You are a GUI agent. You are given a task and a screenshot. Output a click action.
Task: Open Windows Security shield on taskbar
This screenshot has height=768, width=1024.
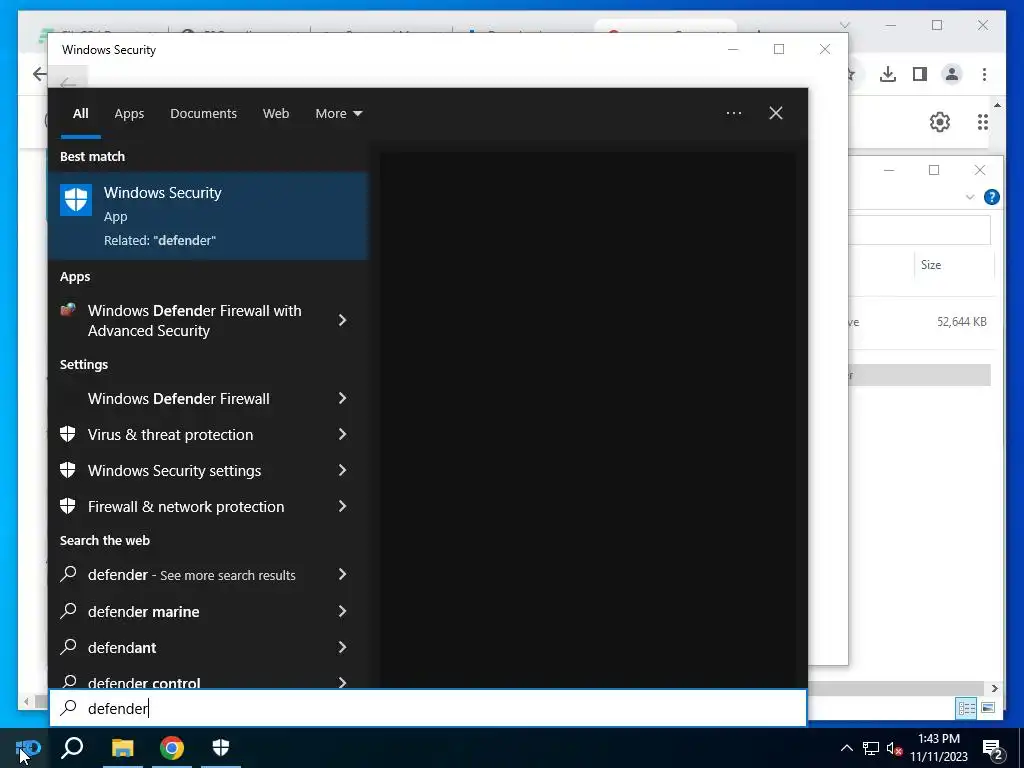pyautogui.click(x=221, y=748)
